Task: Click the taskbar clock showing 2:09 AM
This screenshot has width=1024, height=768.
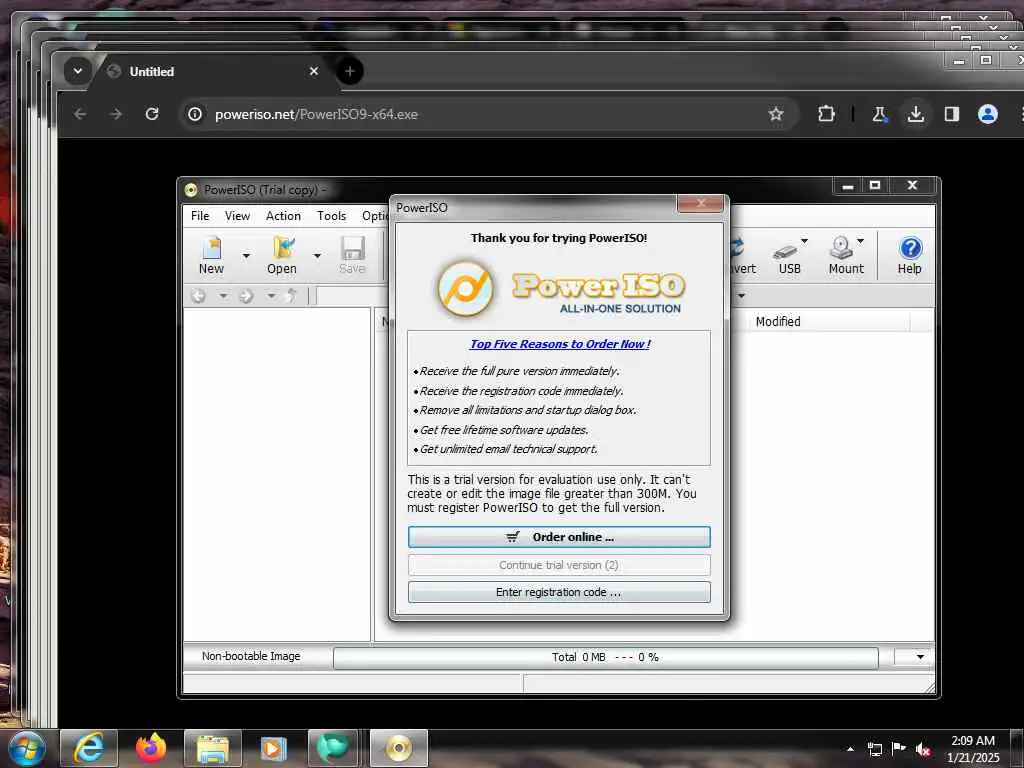Action: click(x=973, y=749)
